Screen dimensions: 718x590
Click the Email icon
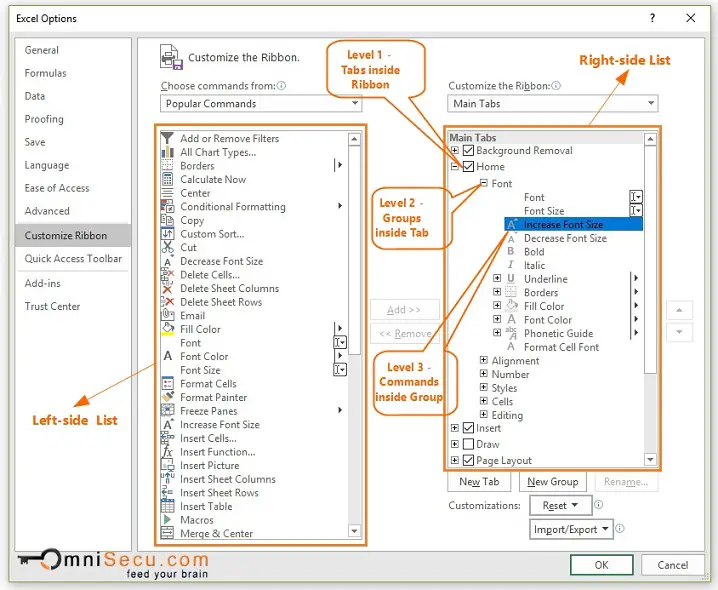pyautogui.click(x=167, y=315)
